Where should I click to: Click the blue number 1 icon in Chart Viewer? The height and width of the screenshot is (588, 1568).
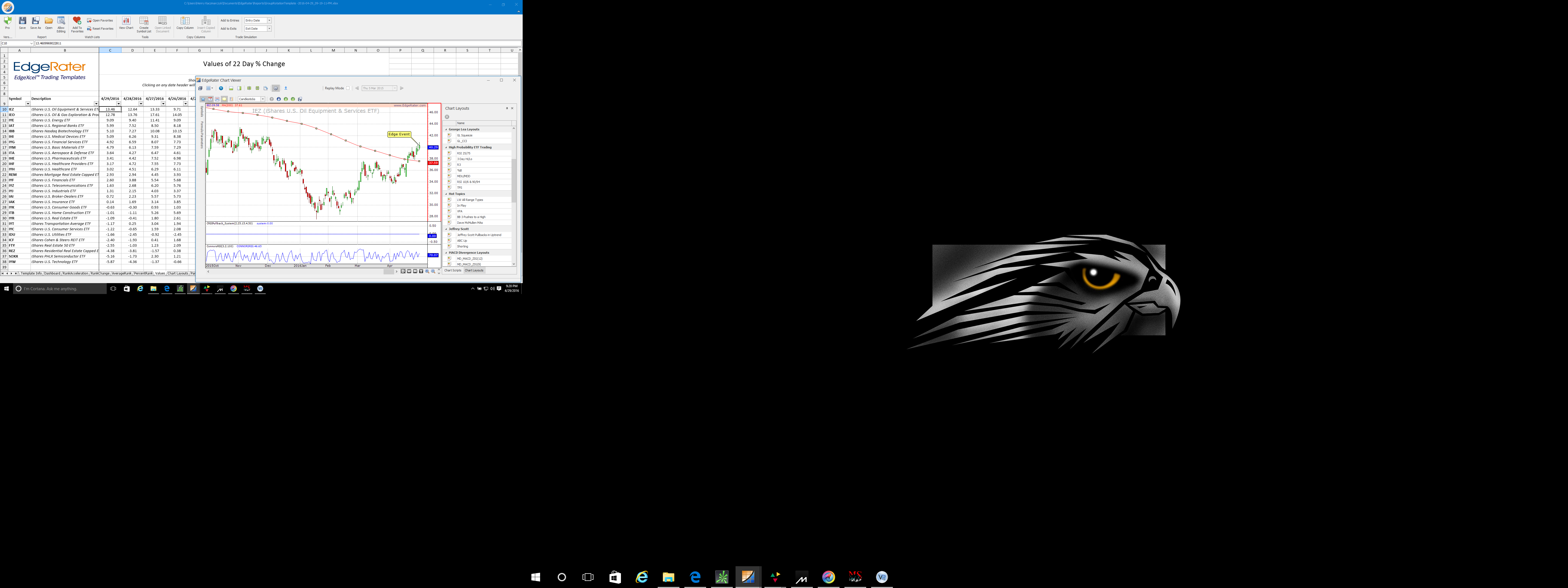221,88
